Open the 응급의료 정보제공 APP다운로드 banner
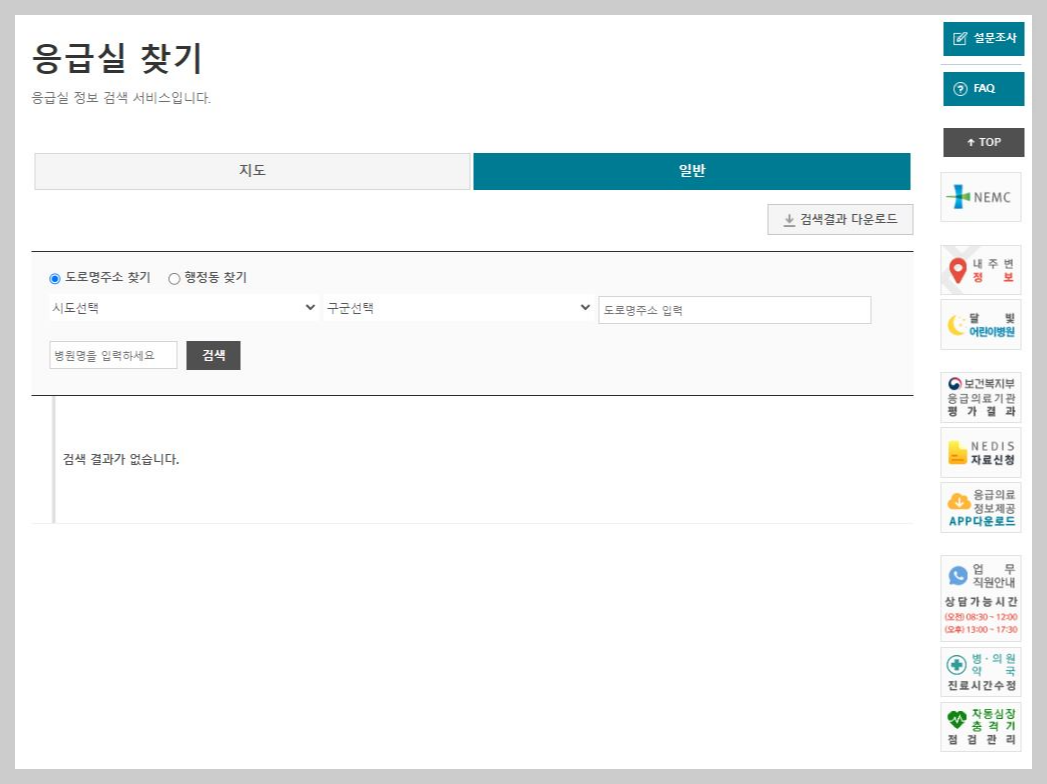The height and width of the screenshot is (784, 1047). pyautogui.click(x=981, y=506)
